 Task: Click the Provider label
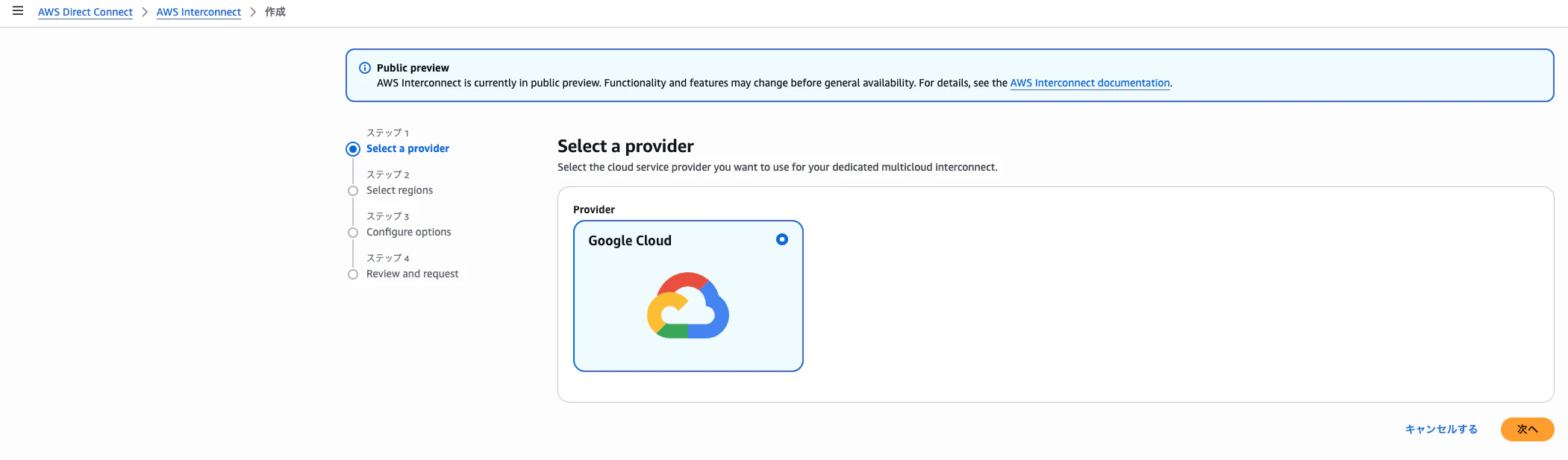pyautogui.click(x=594, y=209)
